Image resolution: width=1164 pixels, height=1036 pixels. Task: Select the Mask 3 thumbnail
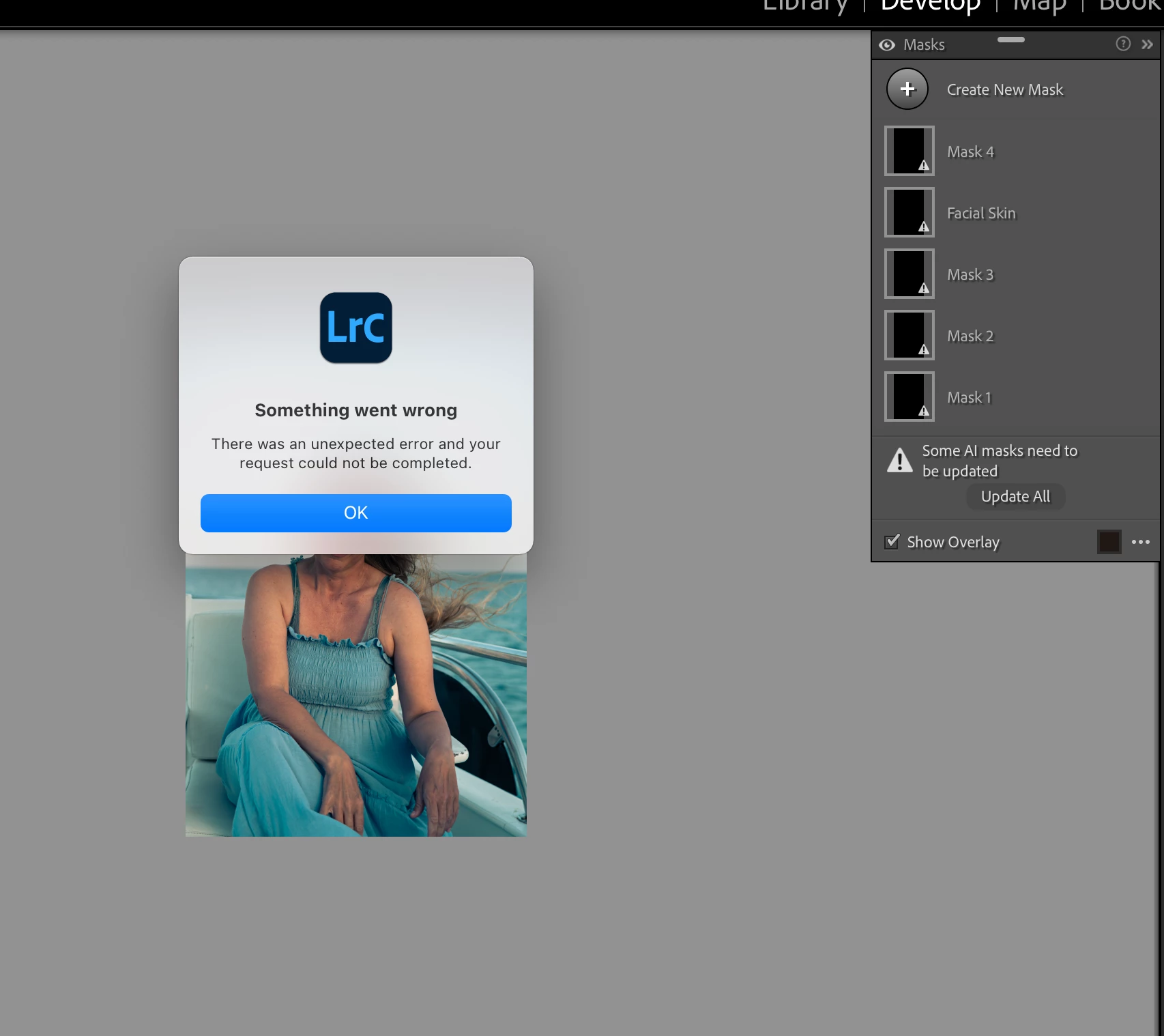(x=909, y=274)
